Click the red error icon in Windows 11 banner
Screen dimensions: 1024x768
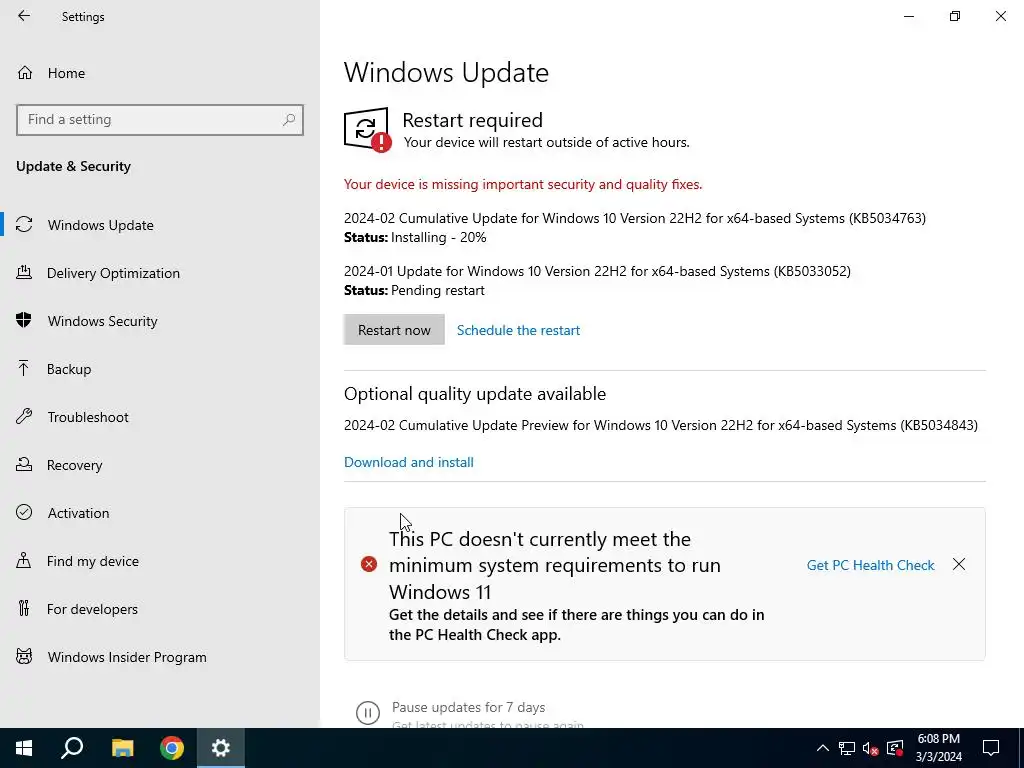[369, 564]
